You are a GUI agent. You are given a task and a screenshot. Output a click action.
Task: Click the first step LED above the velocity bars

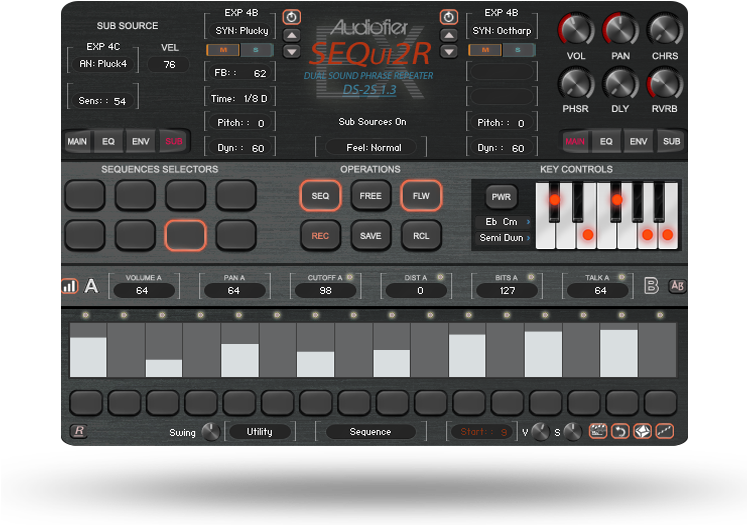click(86, 315)
